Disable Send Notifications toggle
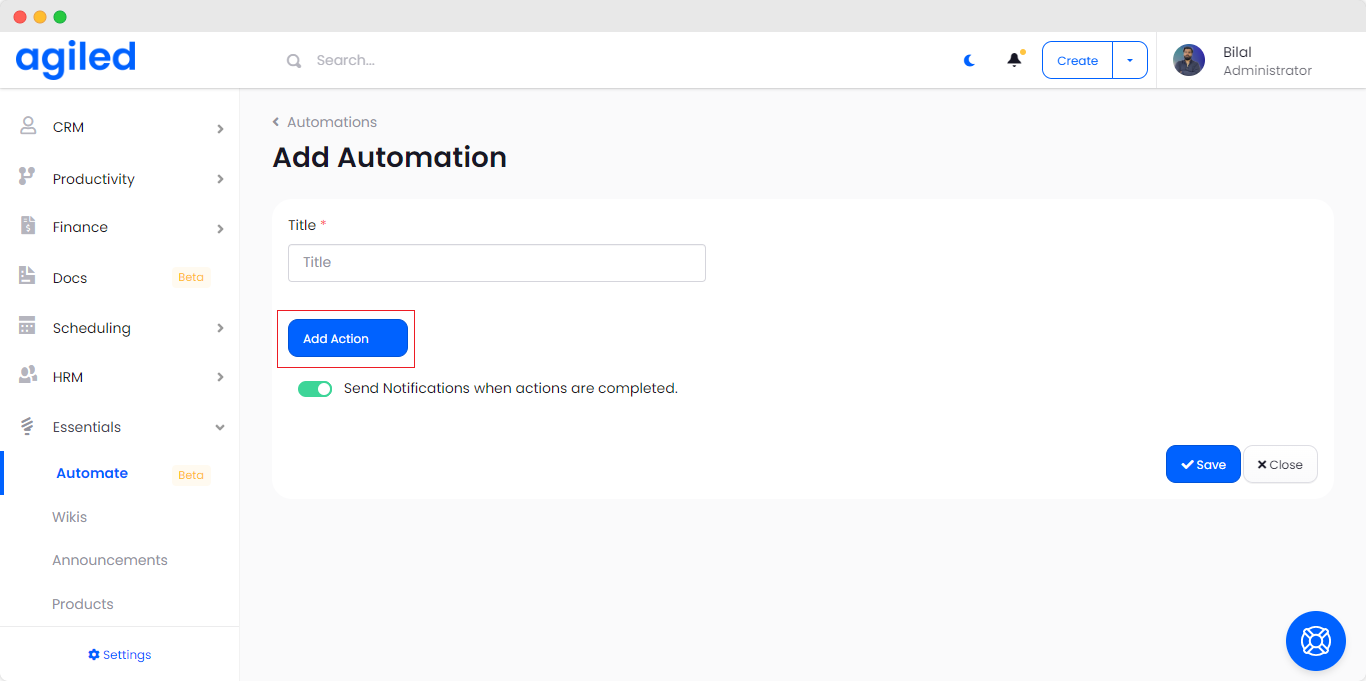 (x=315, y=389)
